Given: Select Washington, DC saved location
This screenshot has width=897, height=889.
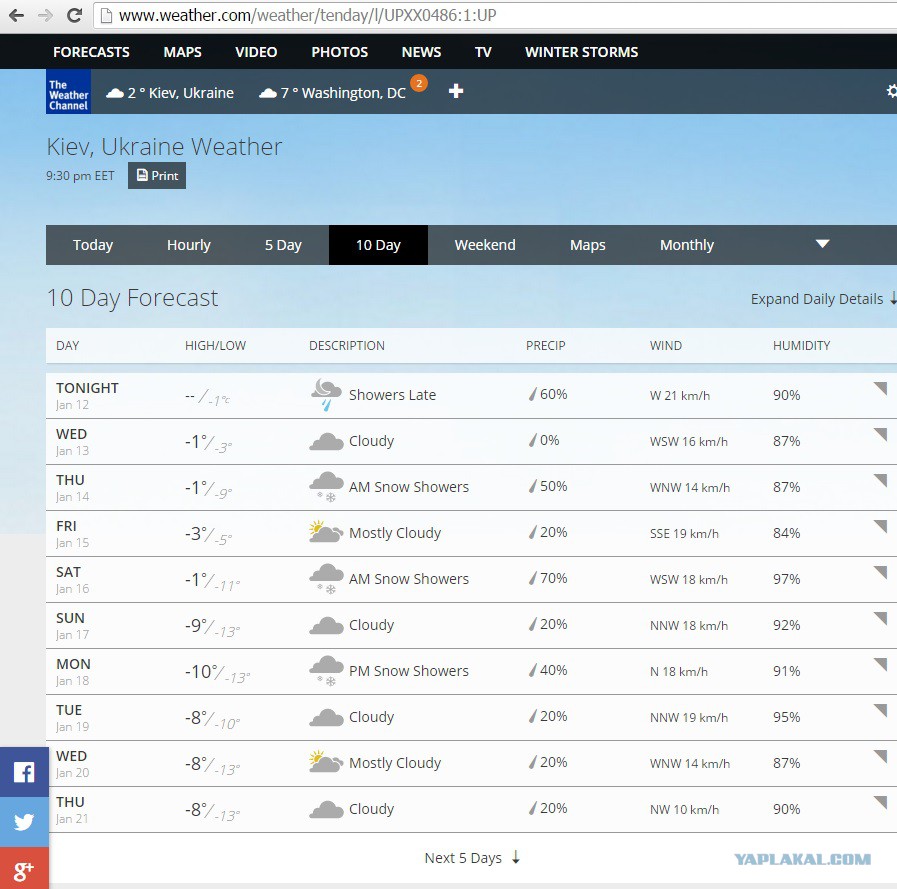Looking at the screenshot, I should click(x=332, y=93).
